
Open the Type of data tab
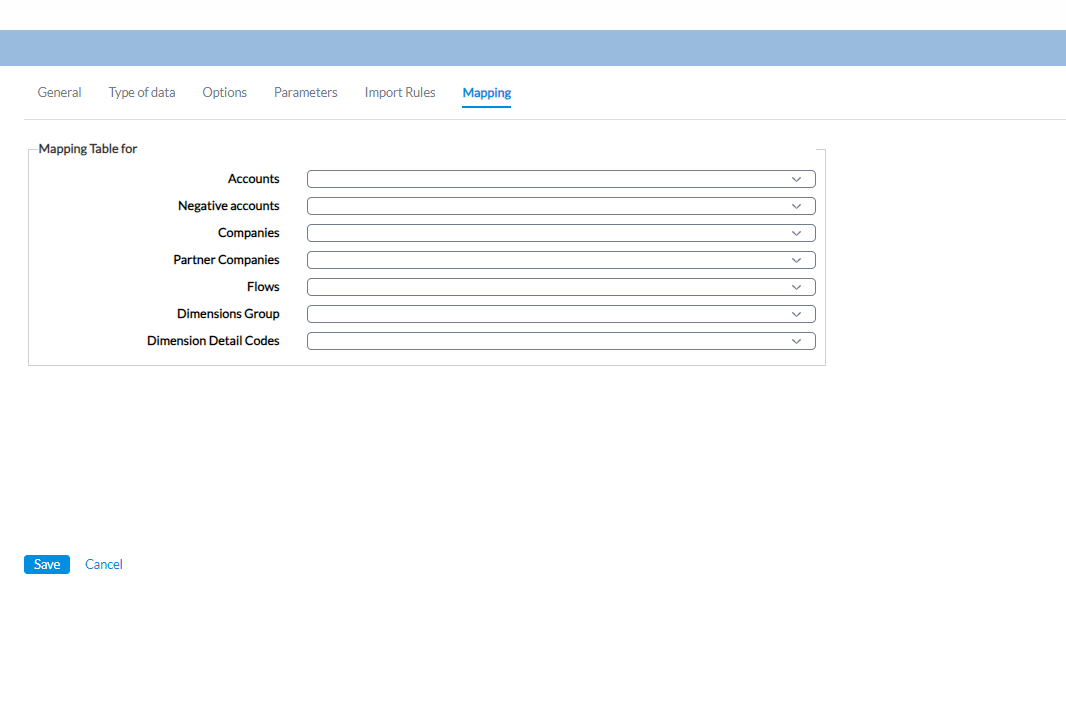[142, 92]
